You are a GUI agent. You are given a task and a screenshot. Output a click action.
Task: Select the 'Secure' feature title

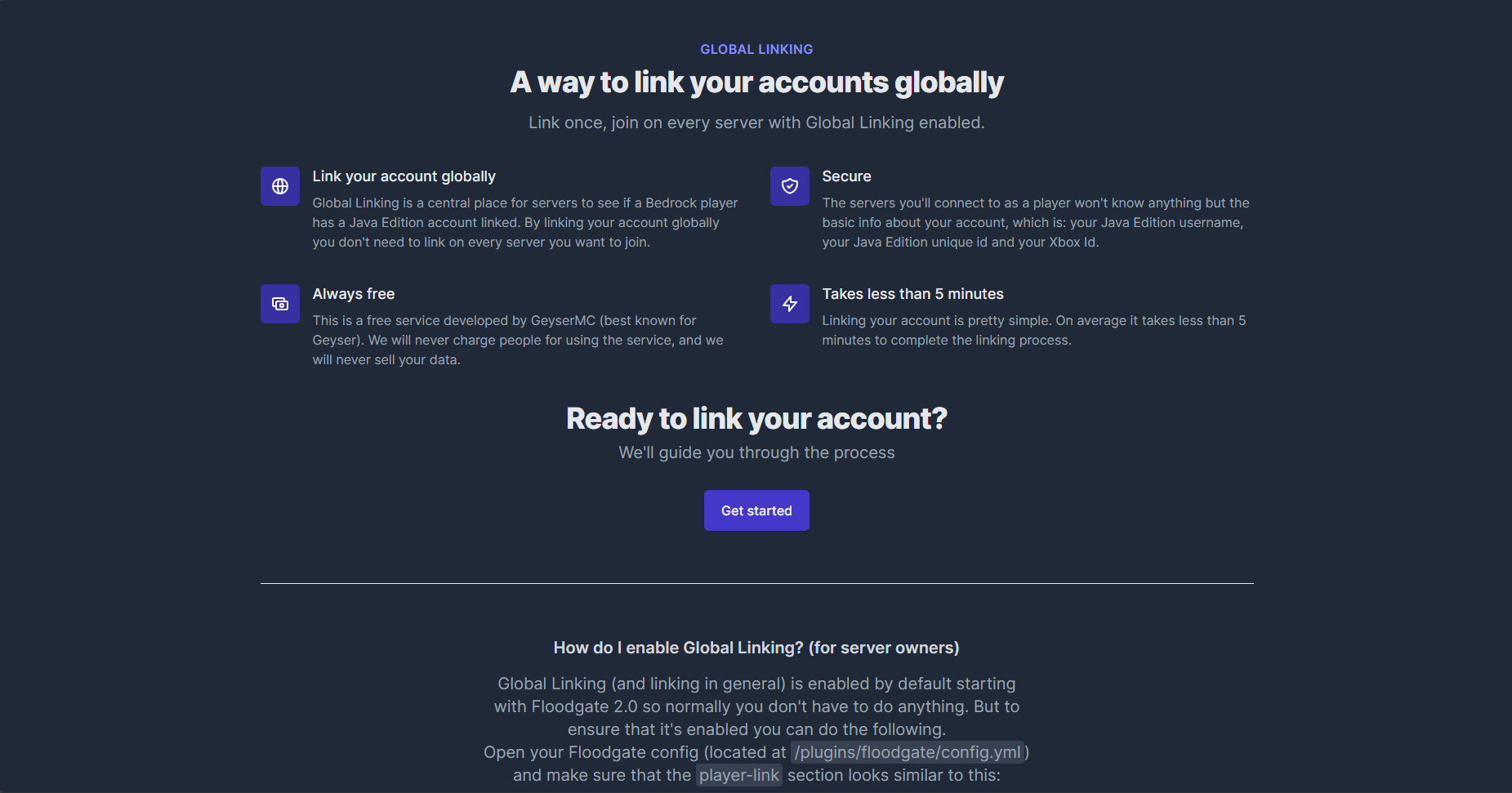[x=846, y=176]
